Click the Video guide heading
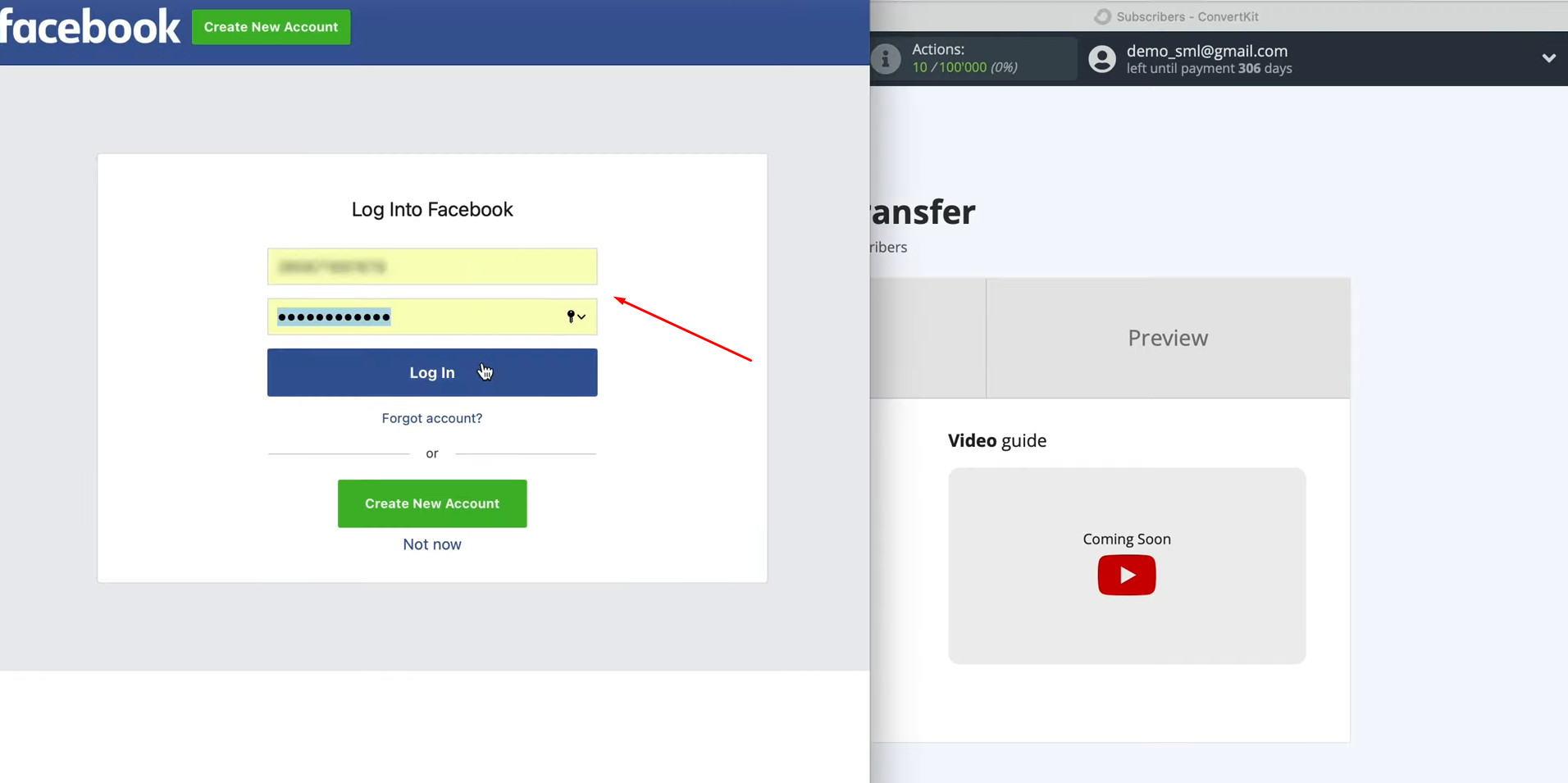The width and height of the screenshot is (1568, 783). coord(997,440)
